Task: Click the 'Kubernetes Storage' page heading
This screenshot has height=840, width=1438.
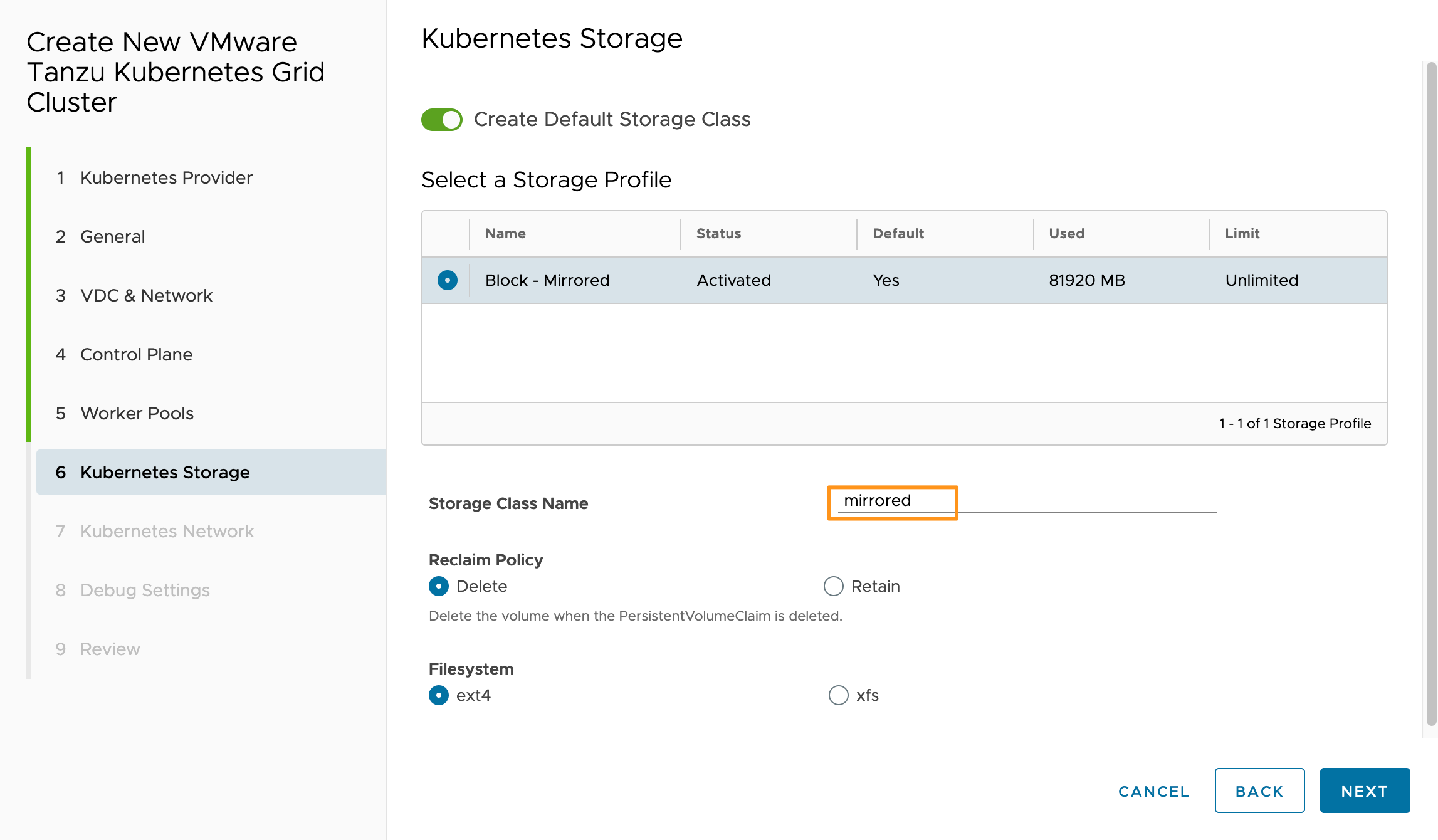Action: point(552,38)
